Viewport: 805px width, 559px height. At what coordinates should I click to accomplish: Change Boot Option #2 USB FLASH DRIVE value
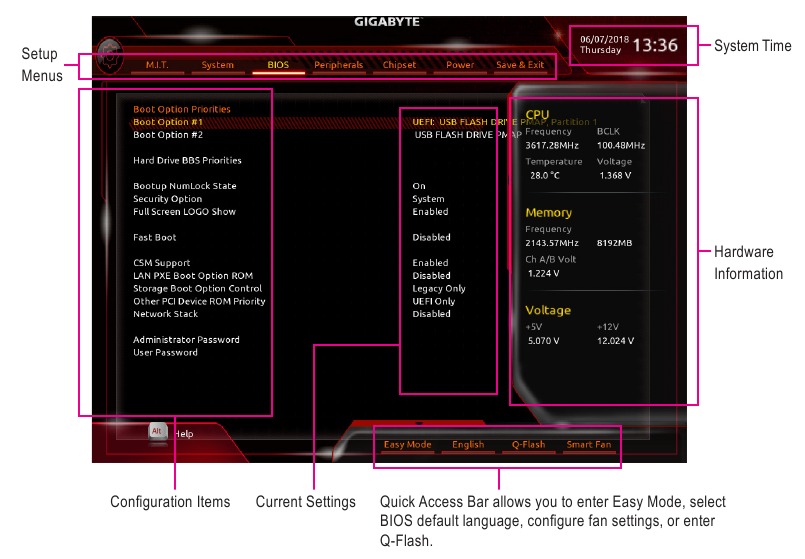467,135
